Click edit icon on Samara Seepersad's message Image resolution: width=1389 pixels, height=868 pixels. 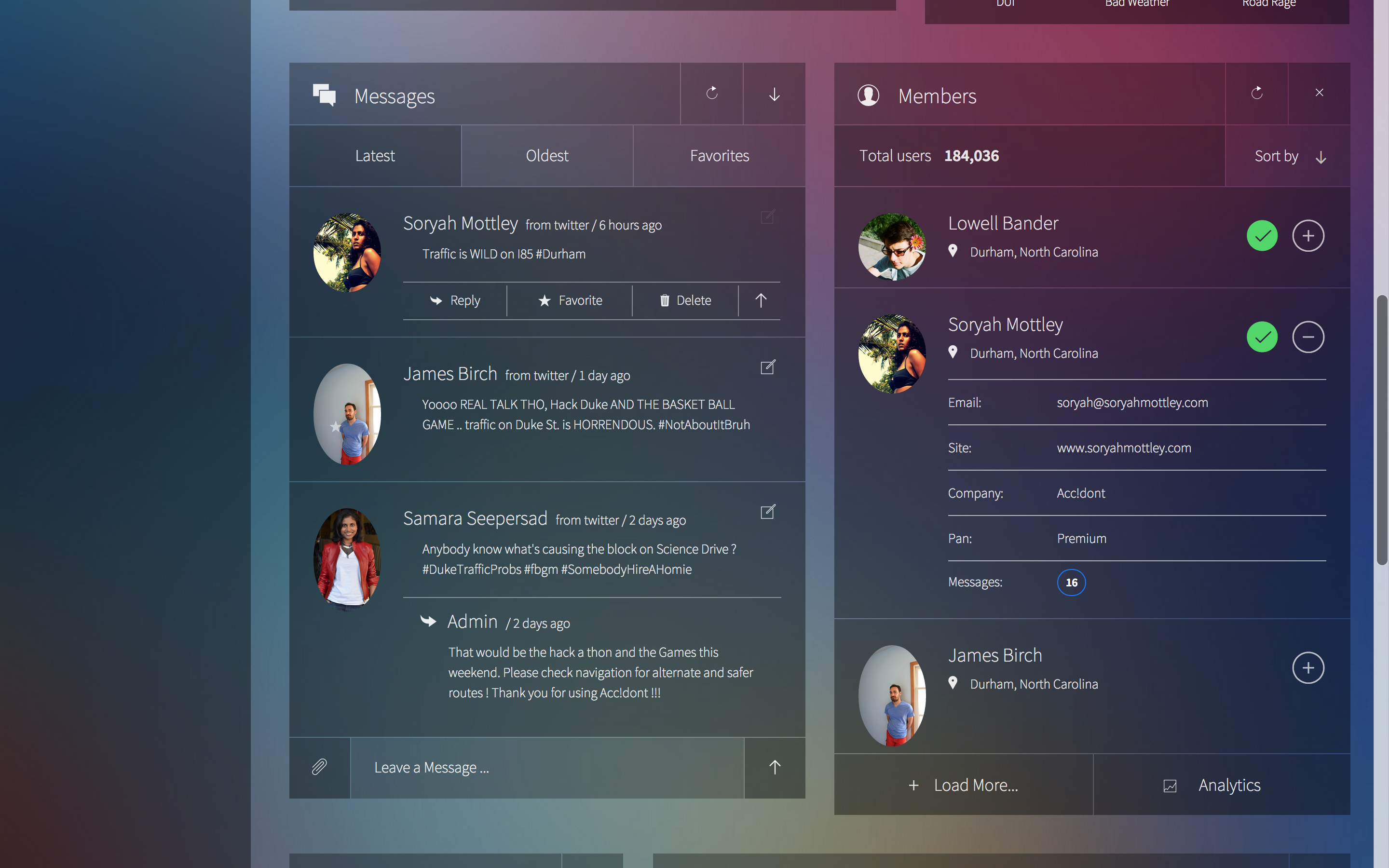[x=767, y=512]
